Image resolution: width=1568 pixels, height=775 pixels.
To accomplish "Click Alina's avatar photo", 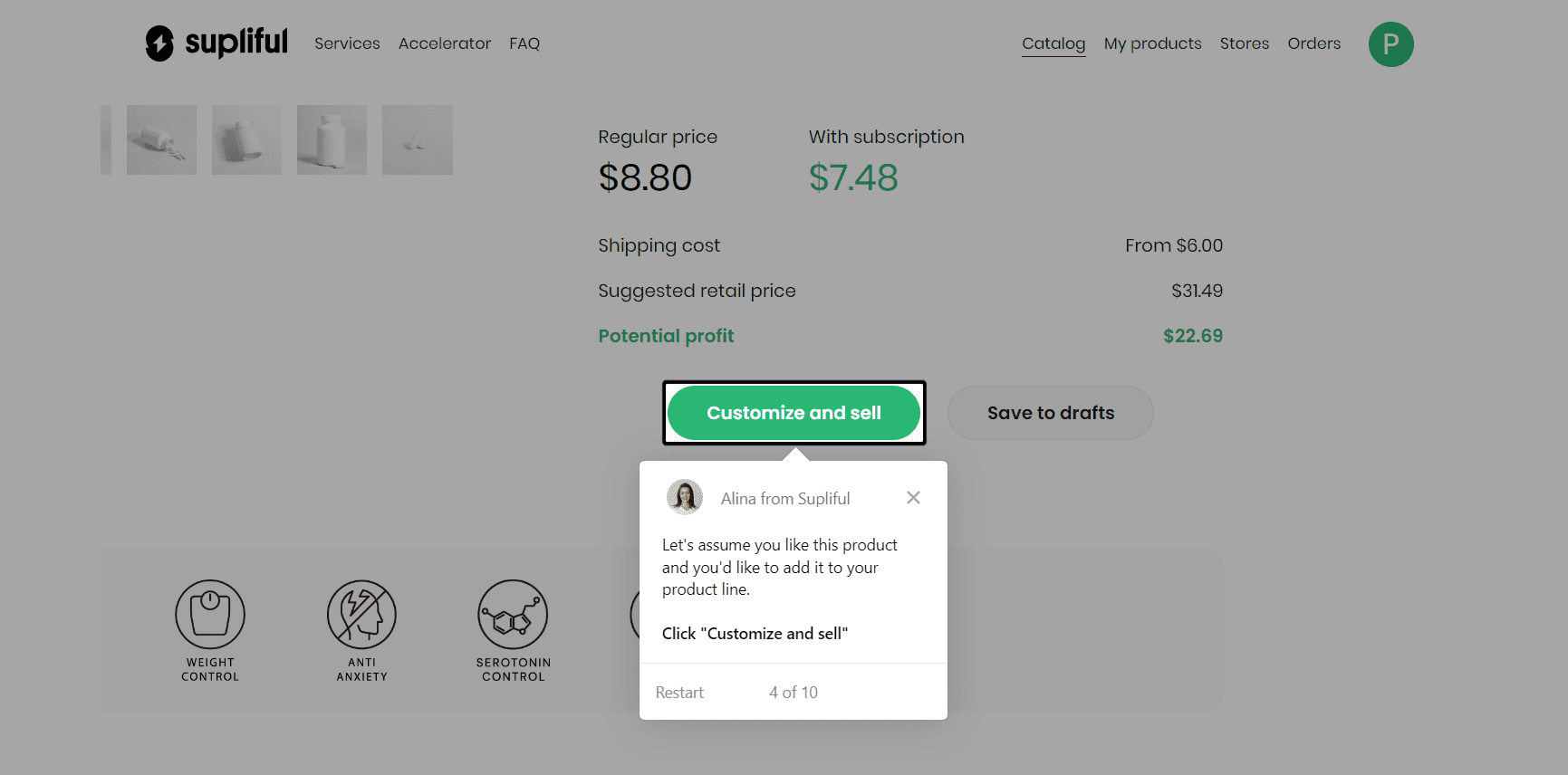I will (685, 497).
